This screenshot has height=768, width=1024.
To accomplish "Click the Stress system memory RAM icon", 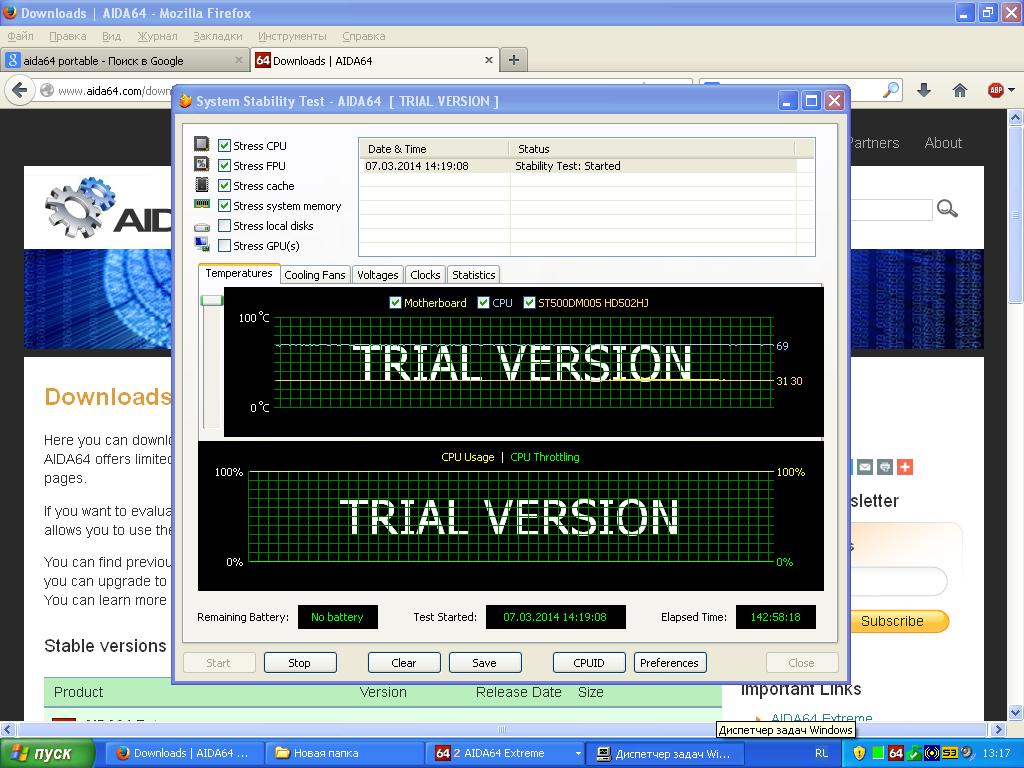I will click(x=202, y=204).
